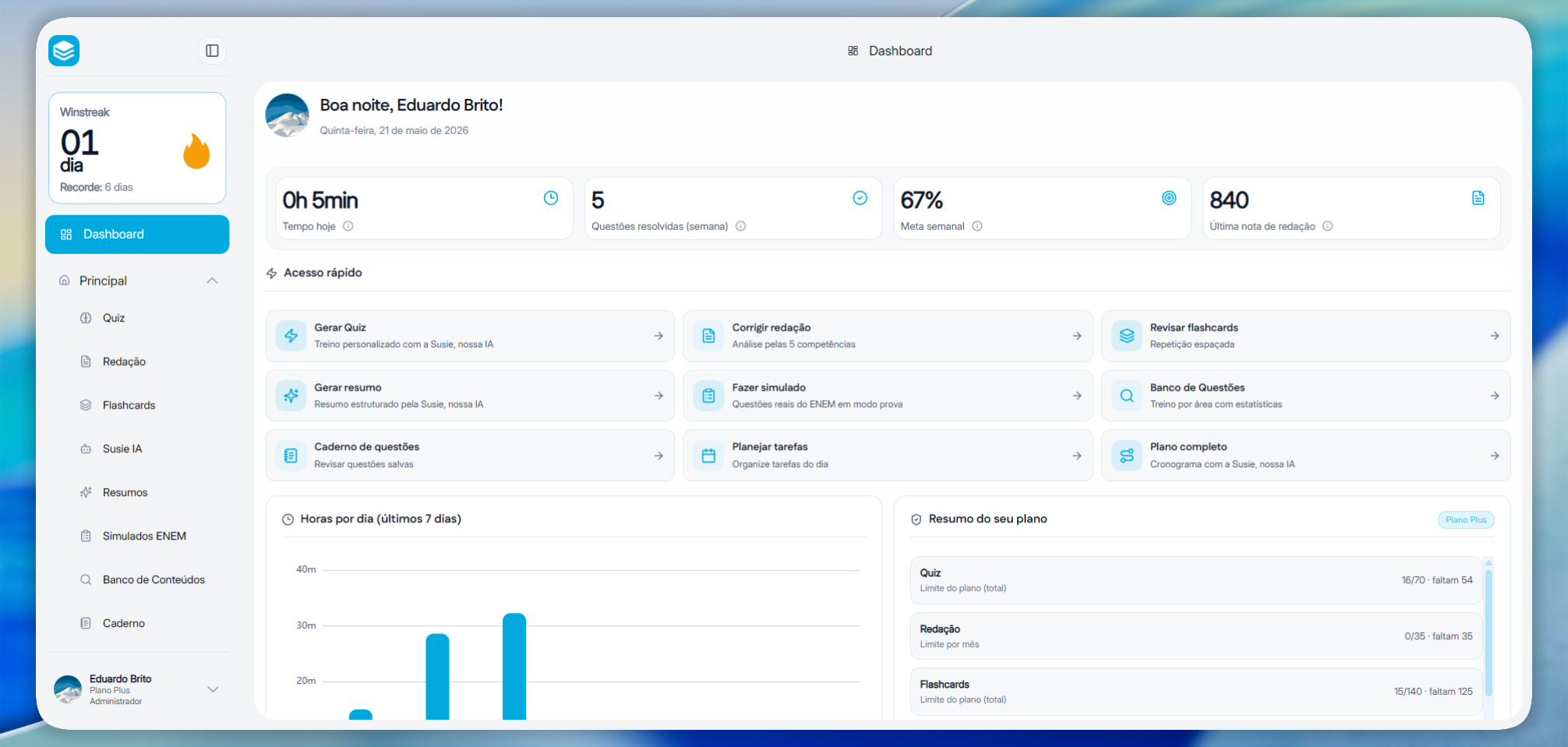Open the Revisar flashcards arrow
Screen dimensions: 1568x747
click(1495, 336)
